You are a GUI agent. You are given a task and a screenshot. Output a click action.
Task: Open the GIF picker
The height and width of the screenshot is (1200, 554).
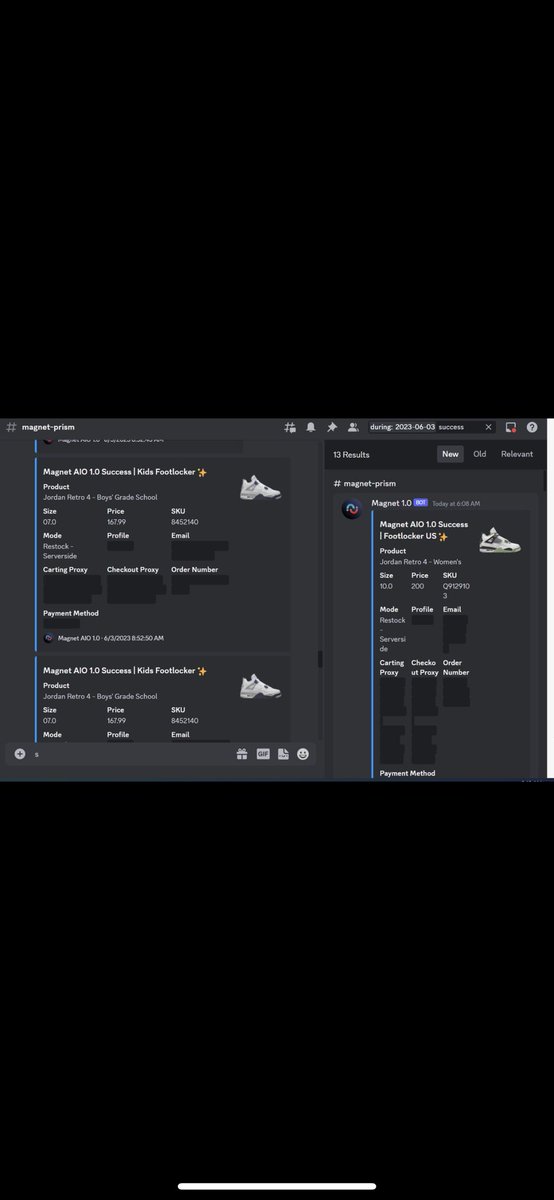point(263,754)
